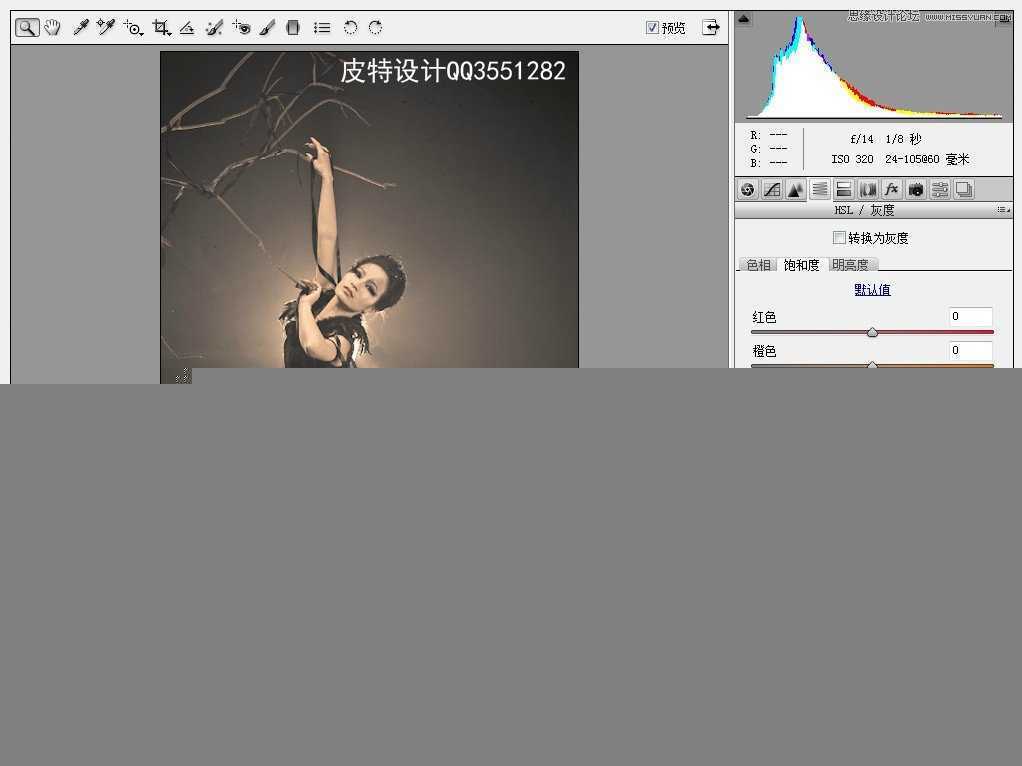Select the Straighten tool

[x=187, y=28]
